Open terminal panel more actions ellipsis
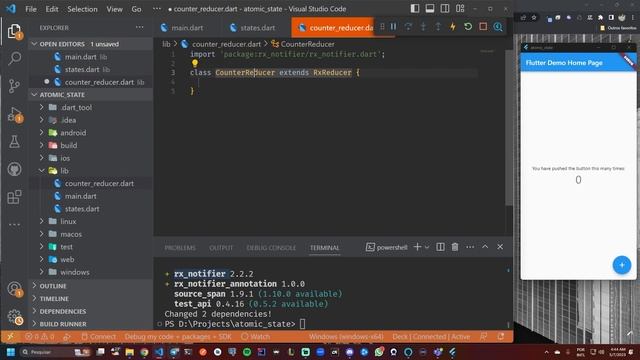The height and width of the screenshot is (360, 640). pyautogui.click(x=470, y=247)
